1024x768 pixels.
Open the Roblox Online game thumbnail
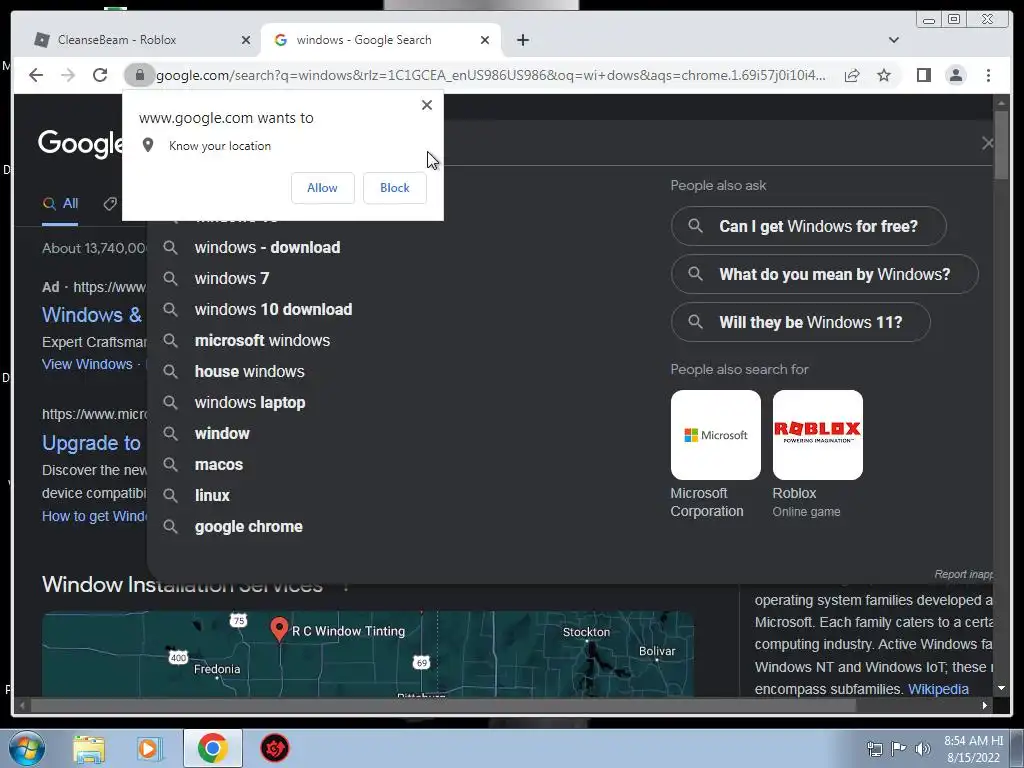818,435
